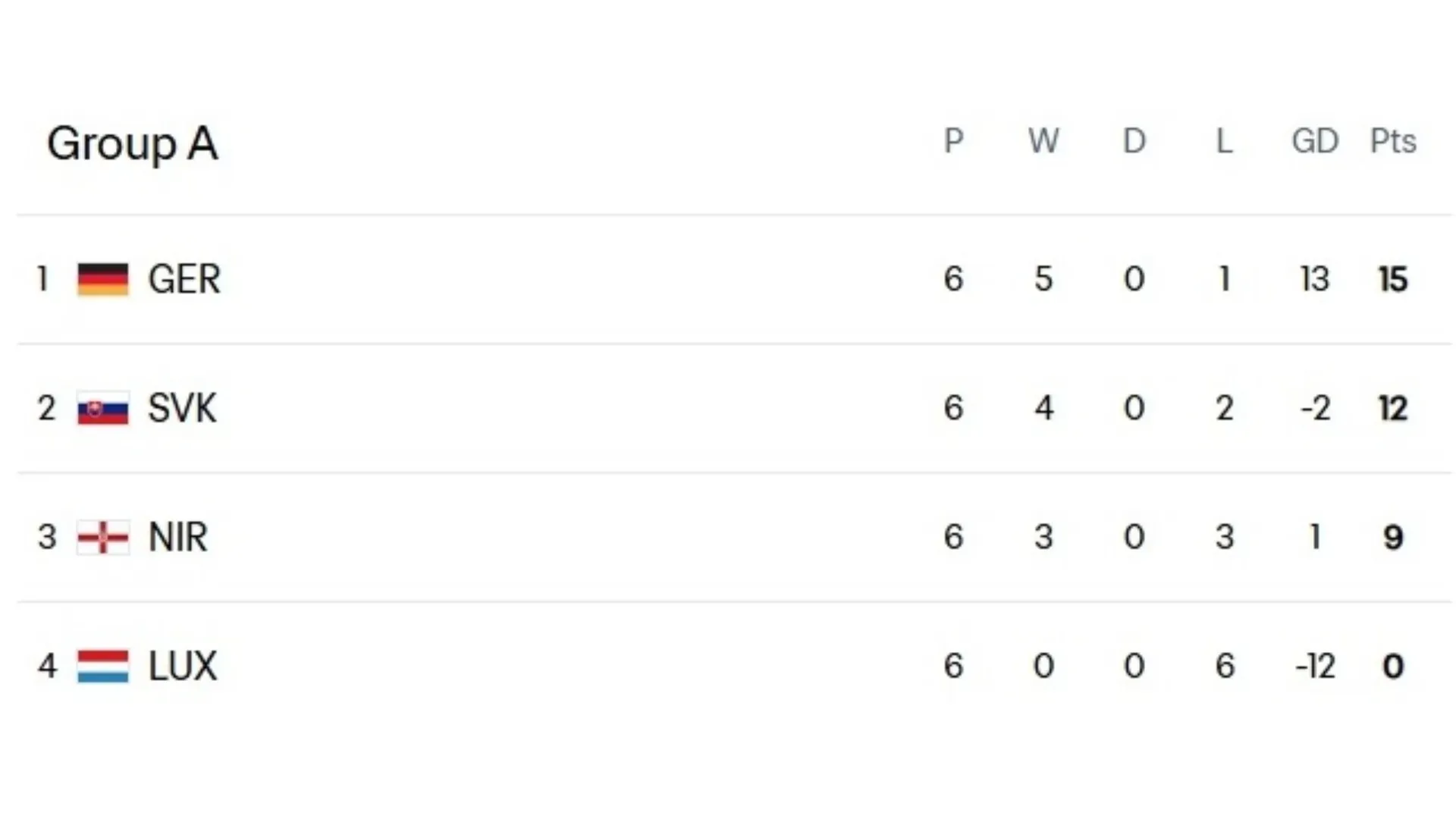Open the GER team link

(x=184, y=279)
